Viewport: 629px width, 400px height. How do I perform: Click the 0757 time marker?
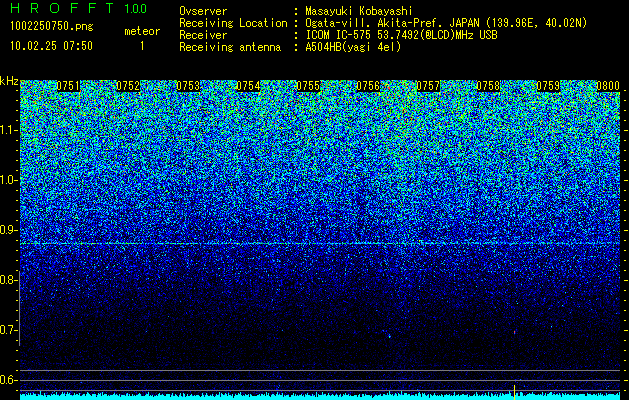428,86
